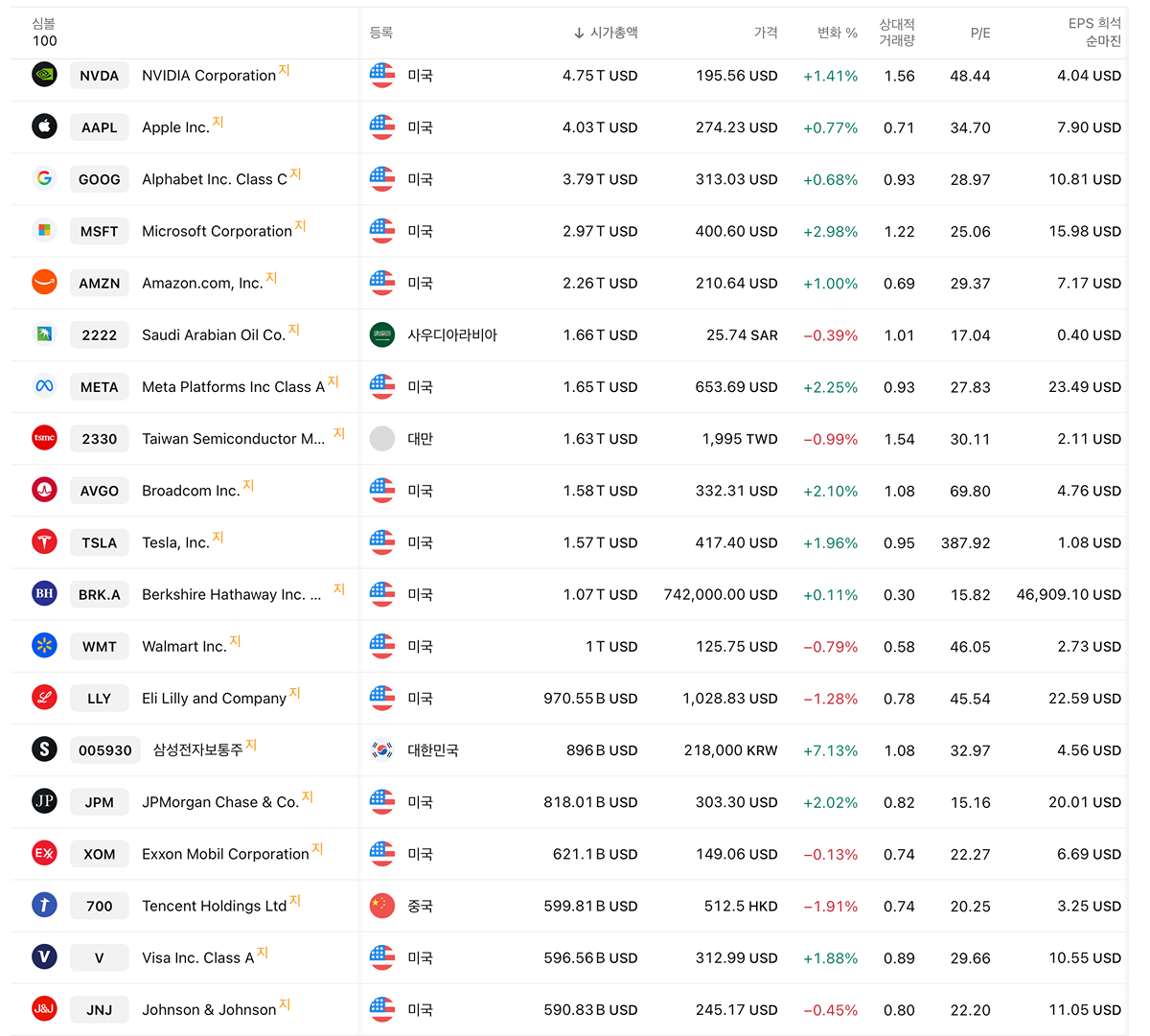Click the Microsoft logo icon
The width and height of the screenshot is (1150, 1036).
[44, 230]
